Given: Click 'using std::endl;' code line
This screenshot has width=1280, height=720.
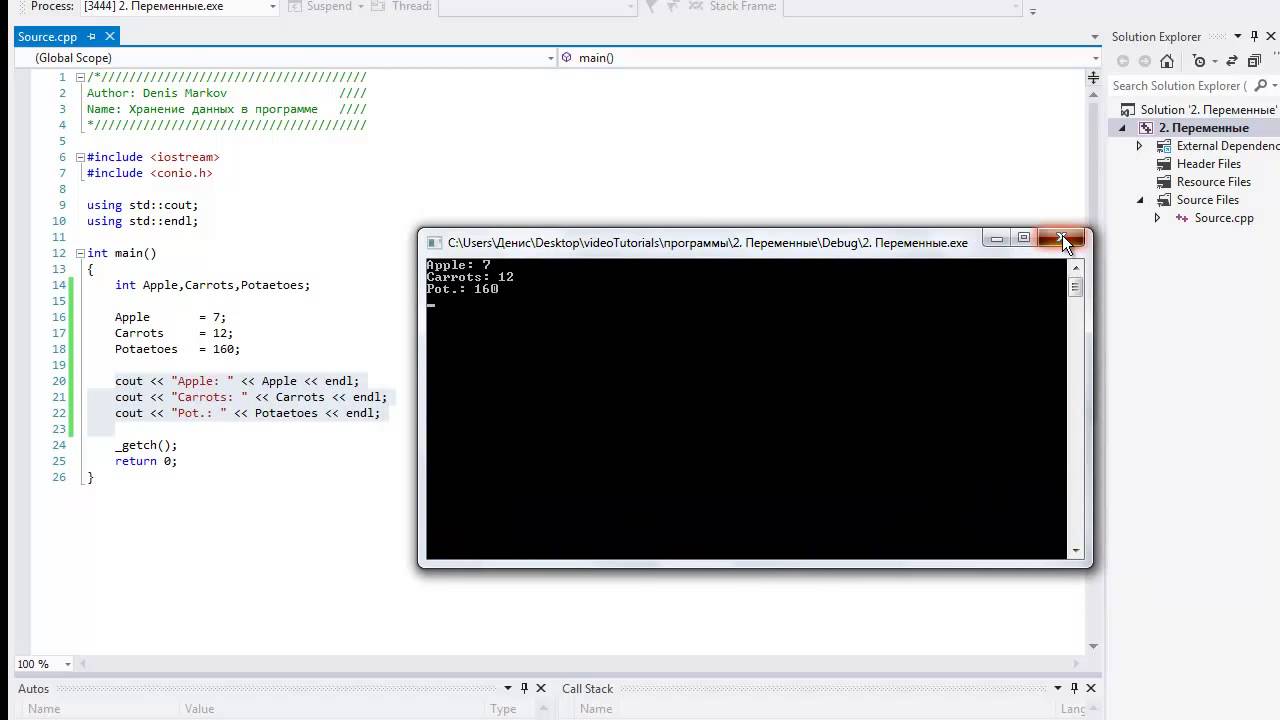Looking at the screenshot, I should [x=142, y=221].
